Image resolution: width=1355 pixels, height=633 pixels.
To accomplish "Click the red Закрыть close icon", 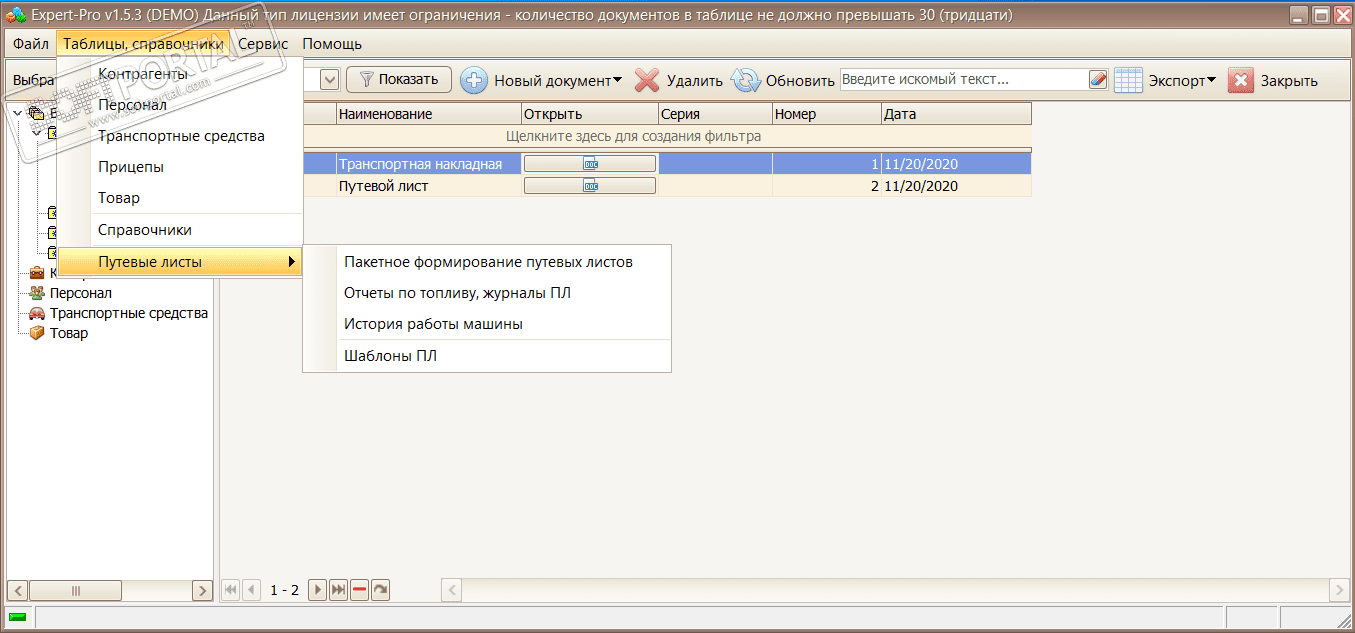I will (1240, 81).
